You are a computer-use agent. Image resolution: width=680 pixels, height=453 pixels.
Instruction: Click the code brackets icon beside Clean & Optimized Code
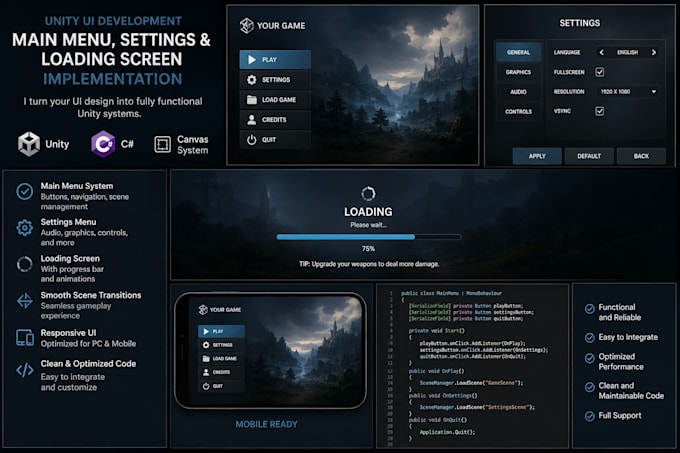25,370
